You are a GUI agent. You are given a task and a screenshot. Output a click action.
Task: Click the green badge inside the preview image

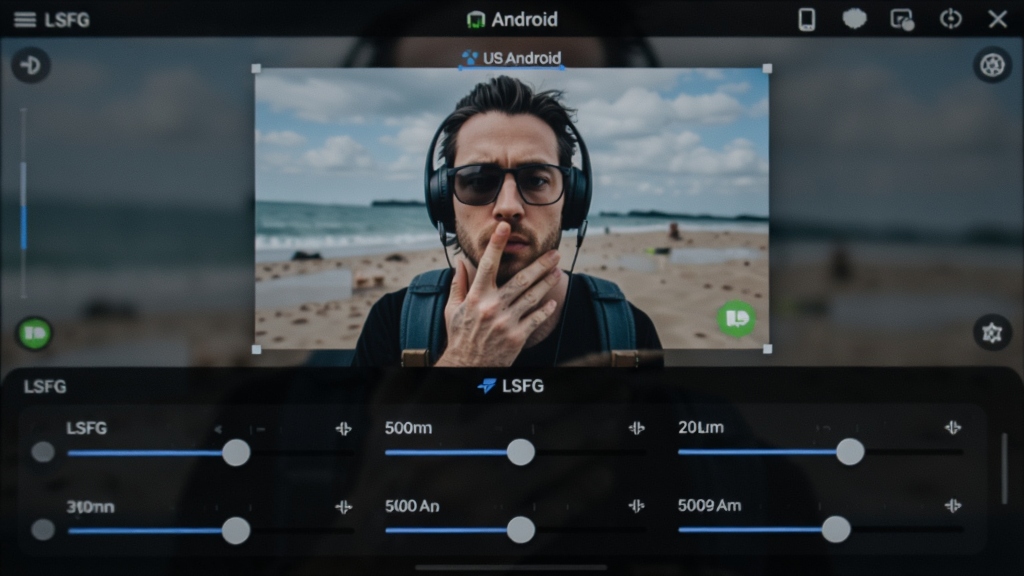pos(737,318)
